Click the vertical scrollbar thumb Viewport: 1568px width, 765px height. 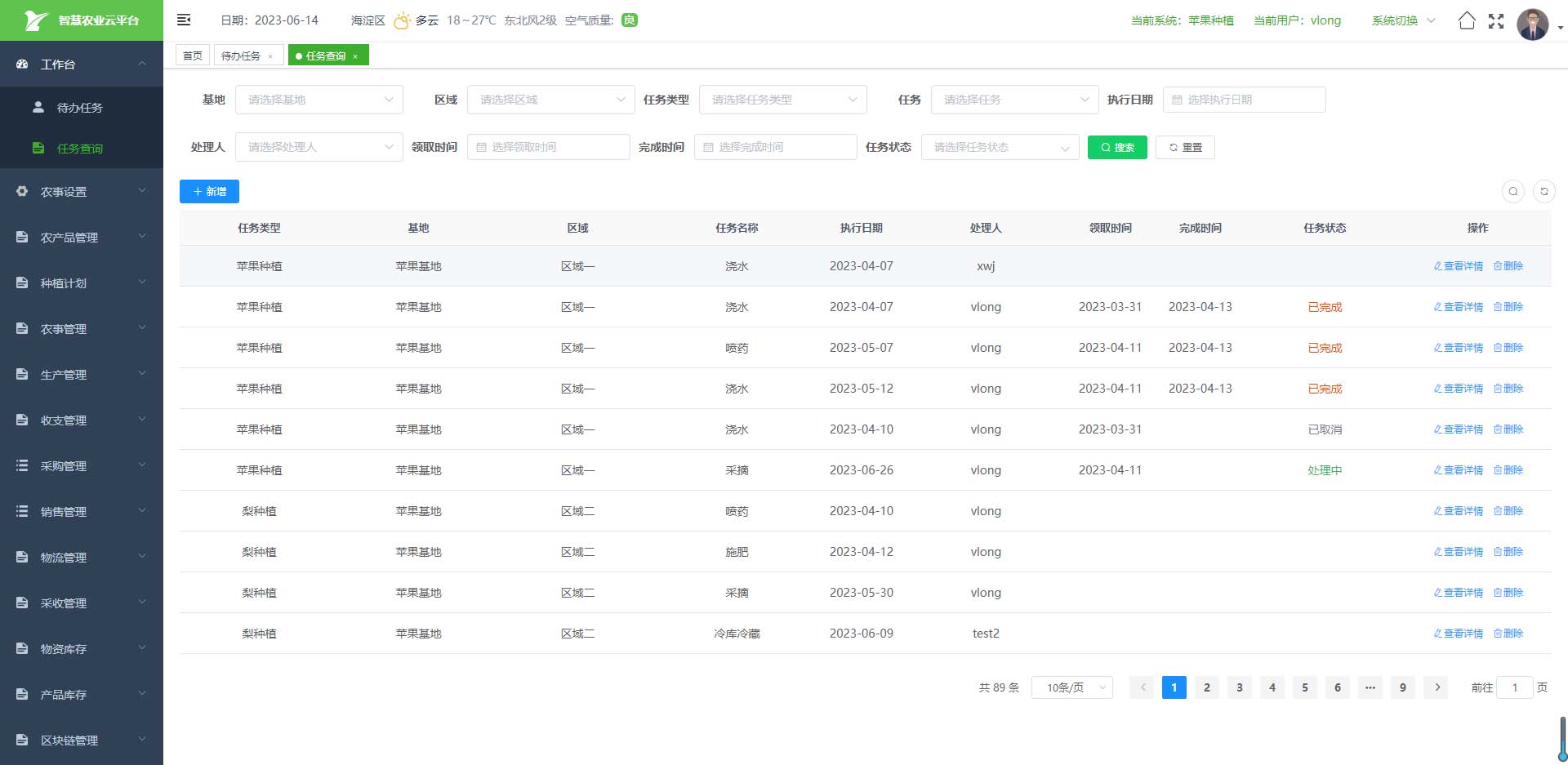1562,738
